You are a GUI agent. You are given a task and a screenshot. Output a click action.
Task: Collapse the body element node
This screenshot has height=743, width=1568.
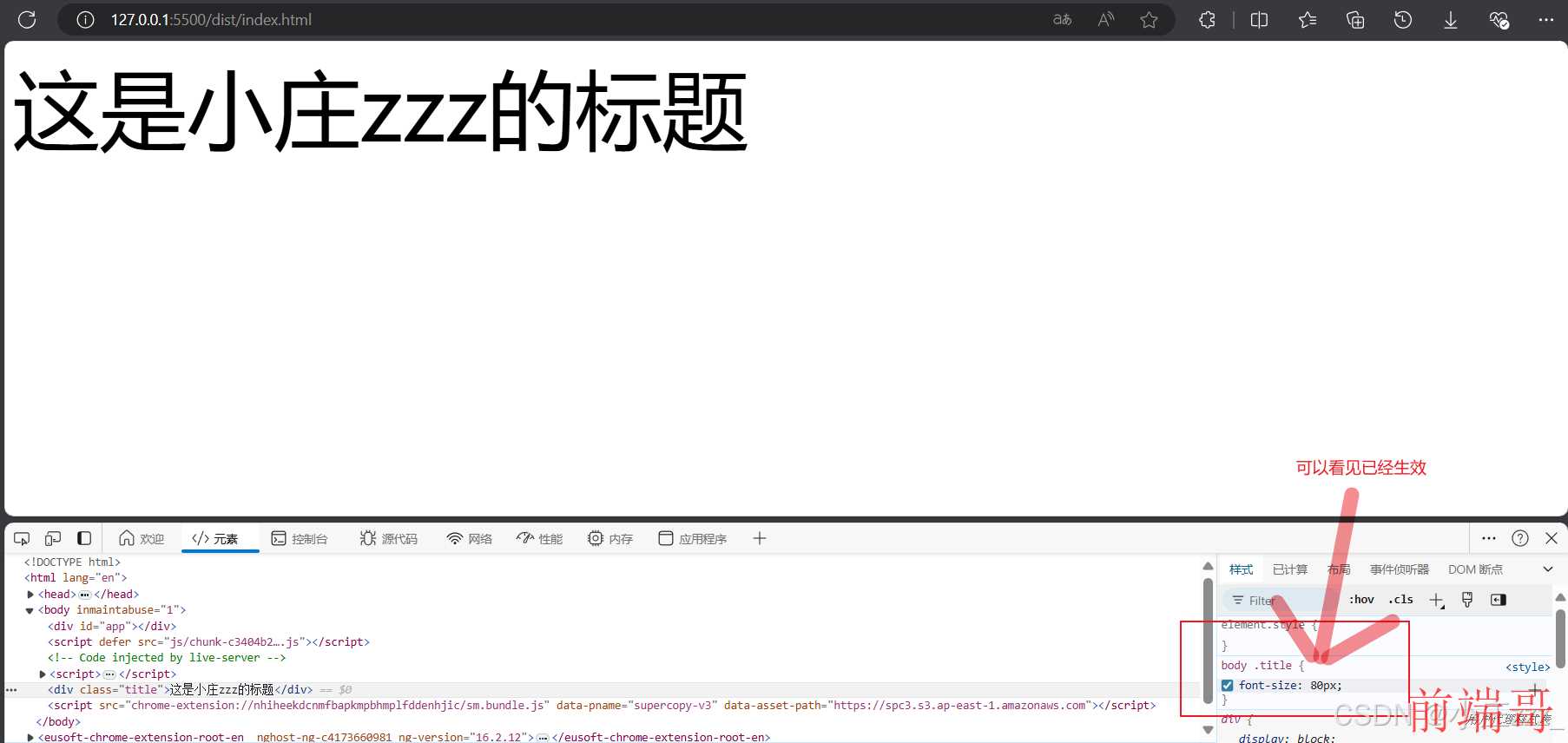pos(30,610)
